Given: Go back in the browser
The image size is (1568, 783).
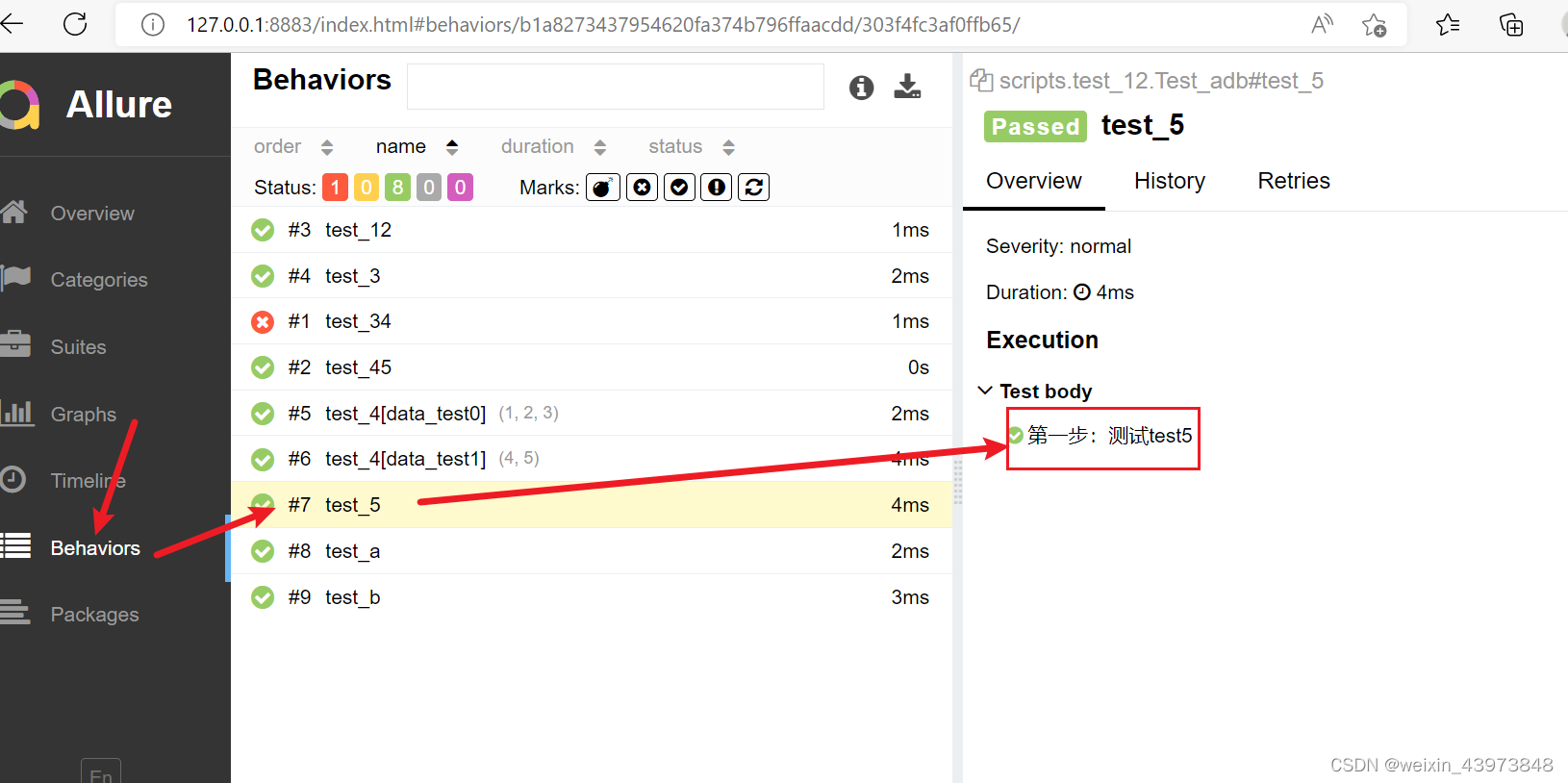Looking at the screenshot, I should point(12,24).
